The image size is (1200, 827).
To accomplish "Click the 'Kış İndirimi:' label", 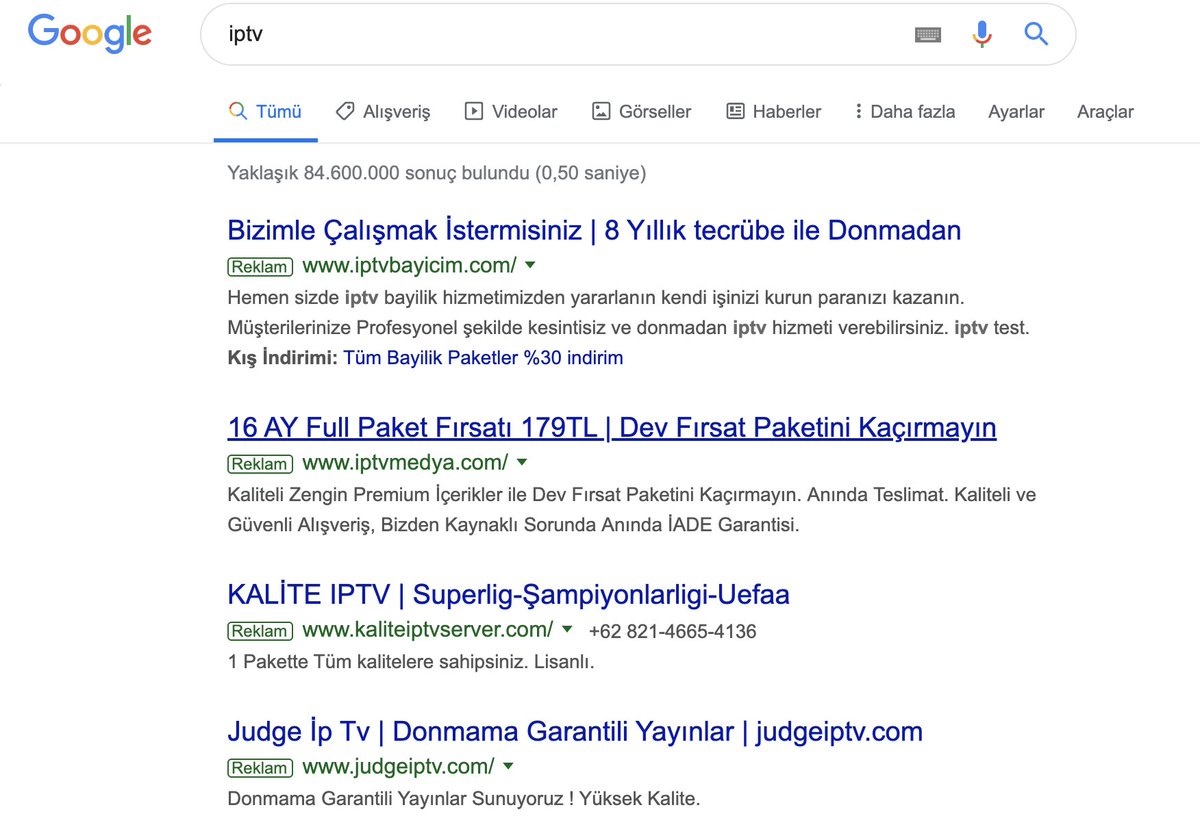I will [283, 357].
